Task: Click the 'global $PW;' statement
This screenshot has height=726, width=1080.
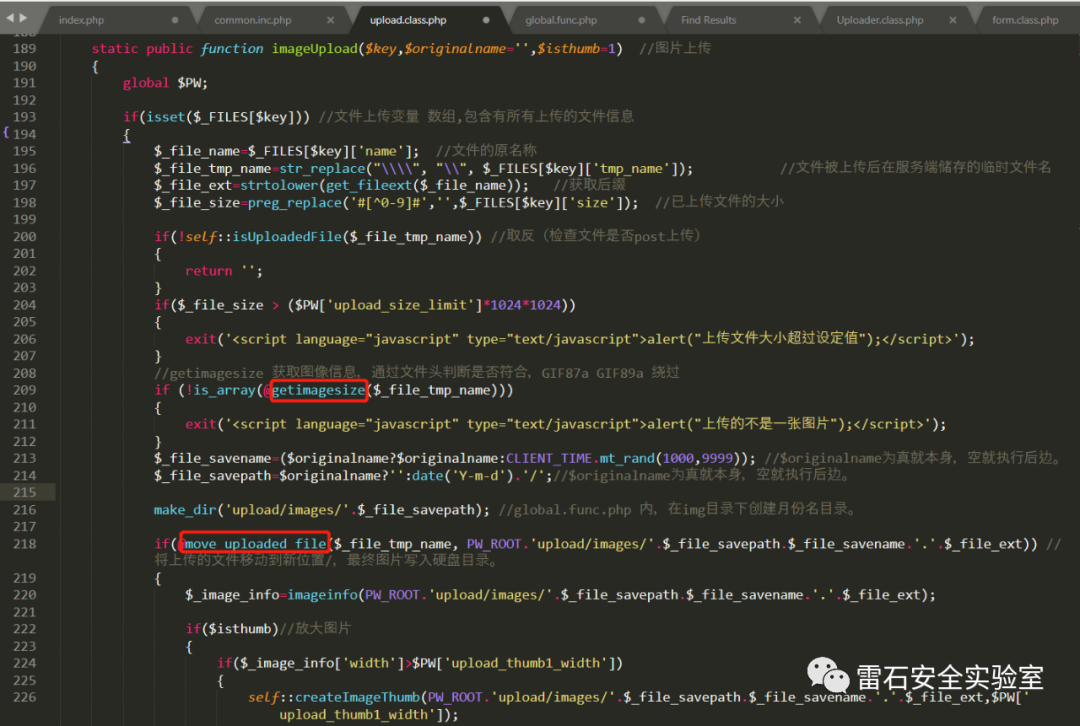Action: click(x=165, y=83)
